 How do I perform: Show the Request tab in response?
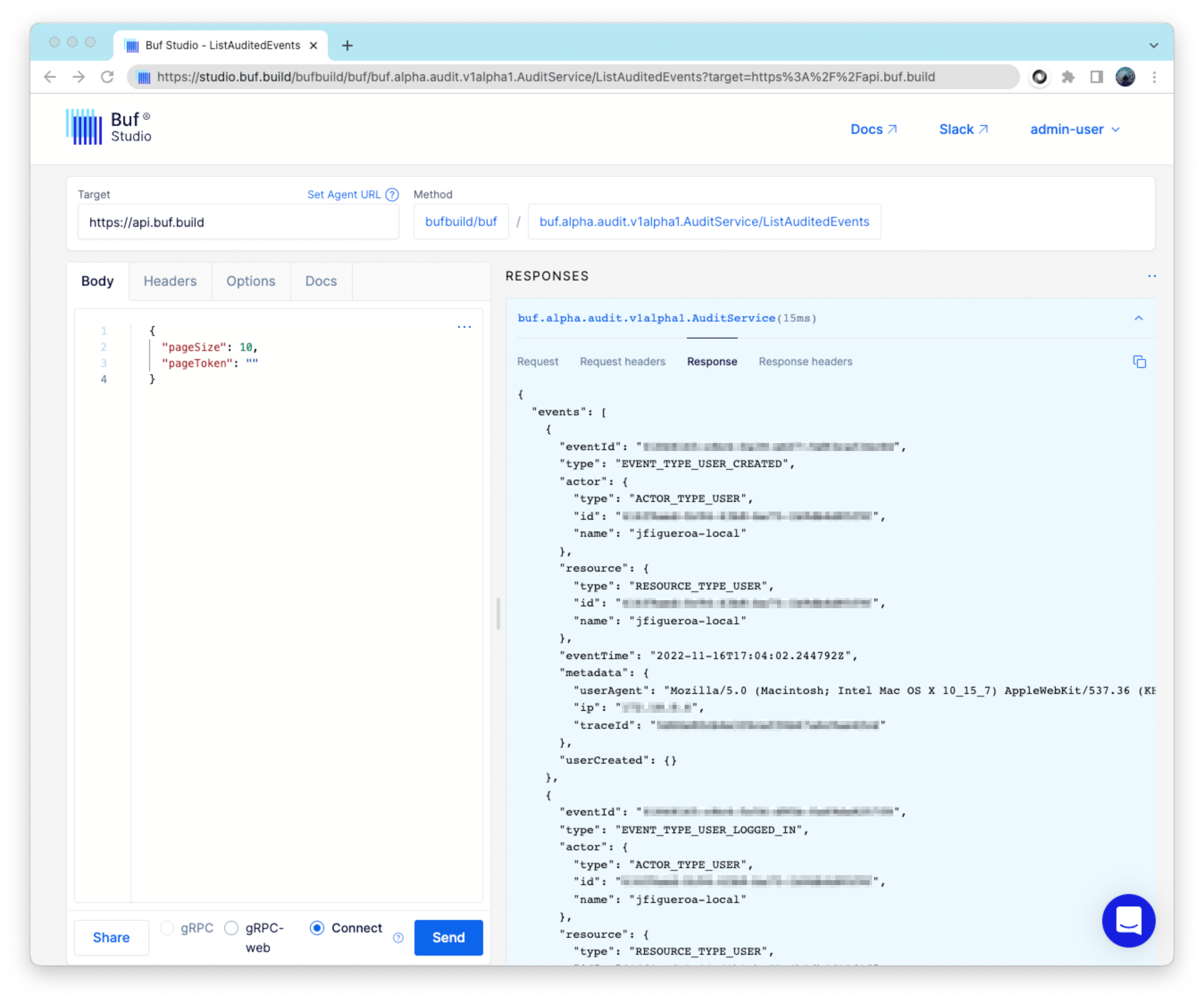coord(537,361)
